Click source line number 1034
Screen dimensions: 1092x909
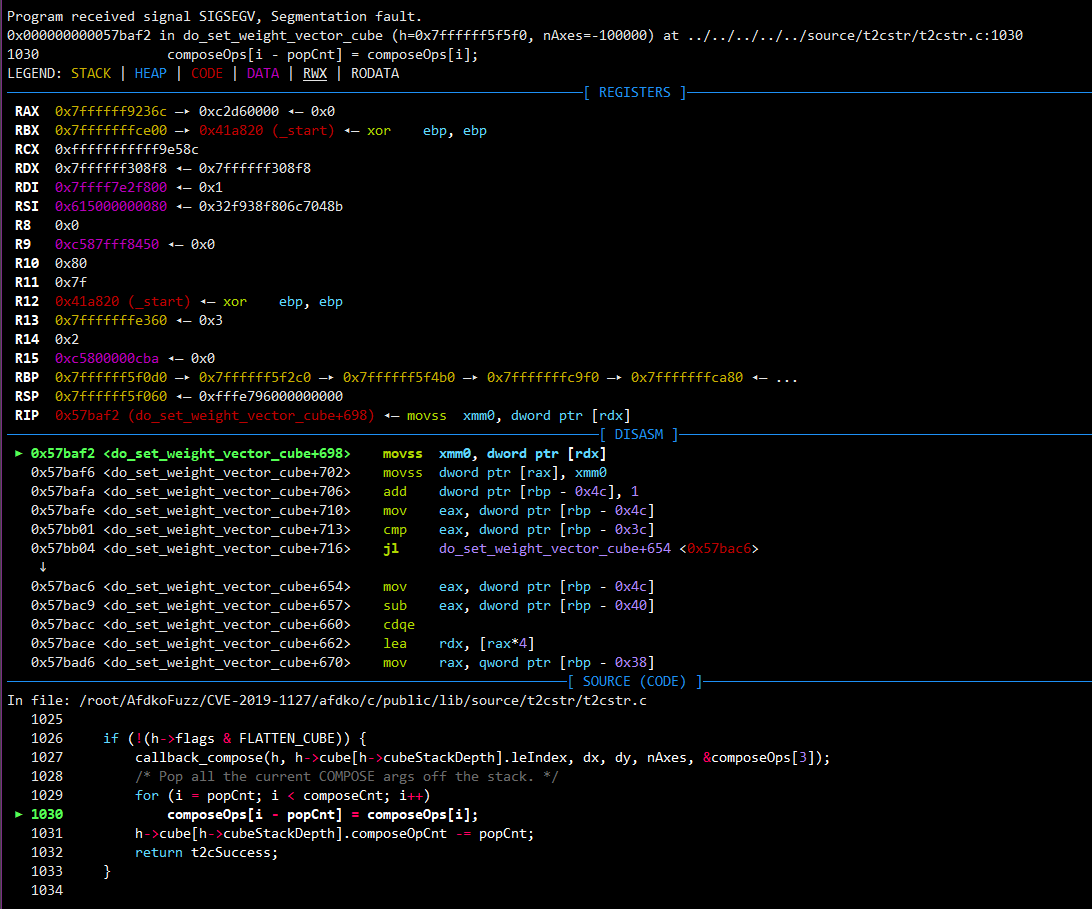47,890
